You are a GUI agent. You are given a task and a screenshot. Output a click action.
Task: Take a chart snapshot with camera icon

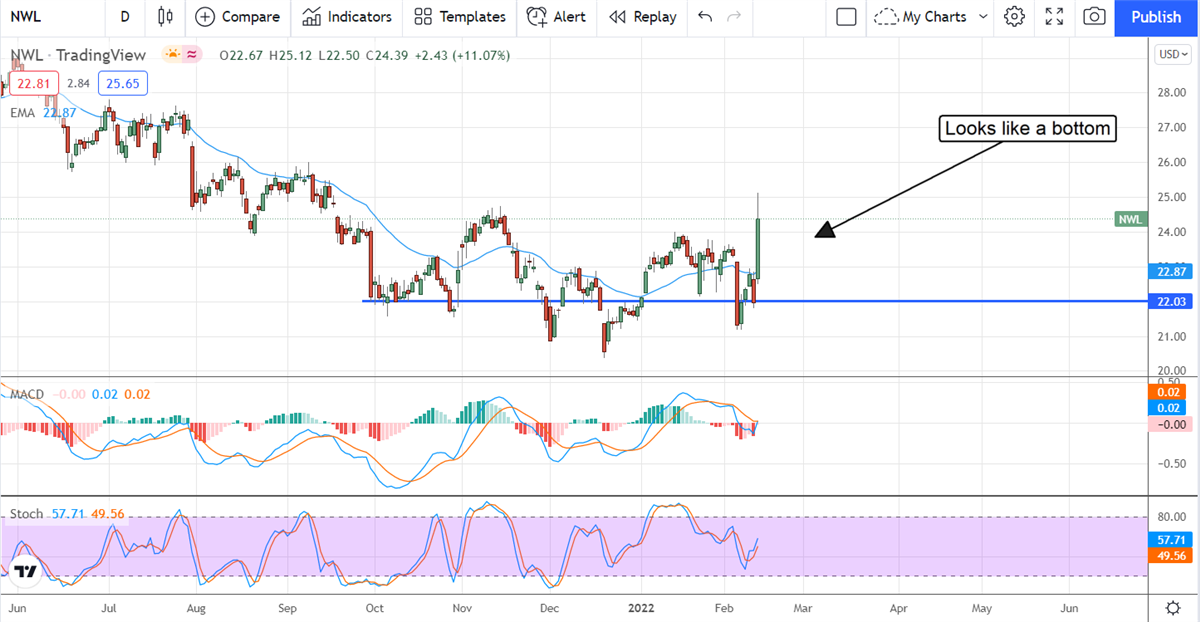click(x=1095, y=17)
